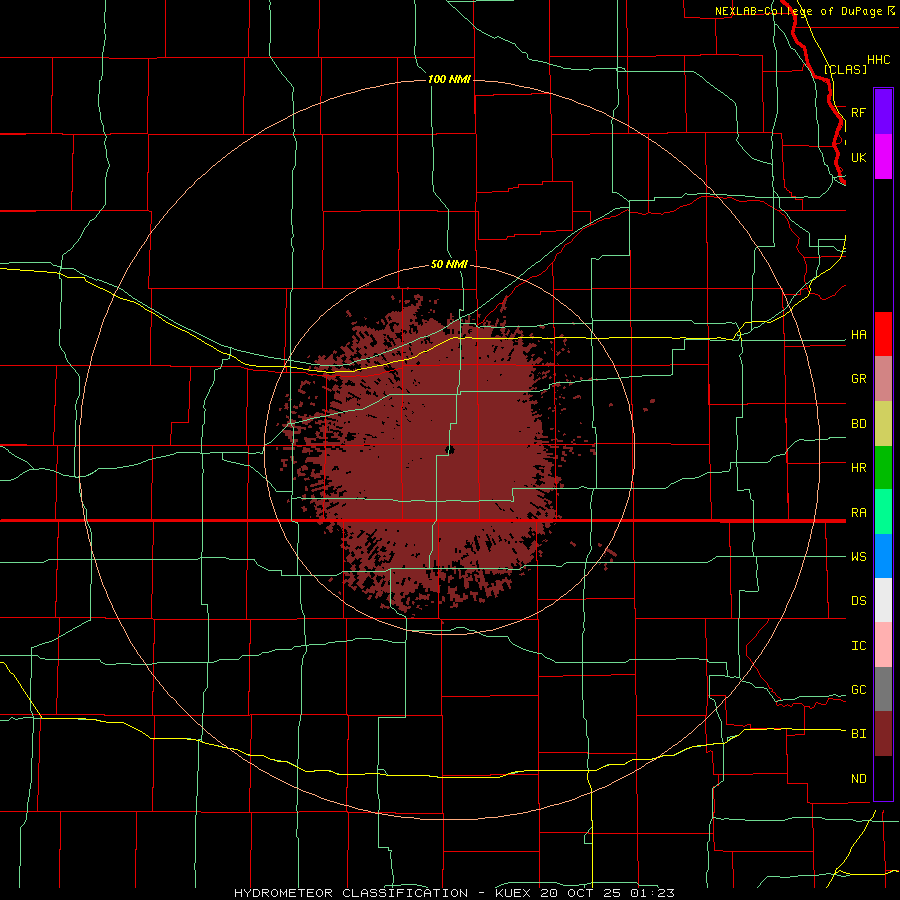
Task: Pick the dark green HR legend swatch
Action: 883,468
